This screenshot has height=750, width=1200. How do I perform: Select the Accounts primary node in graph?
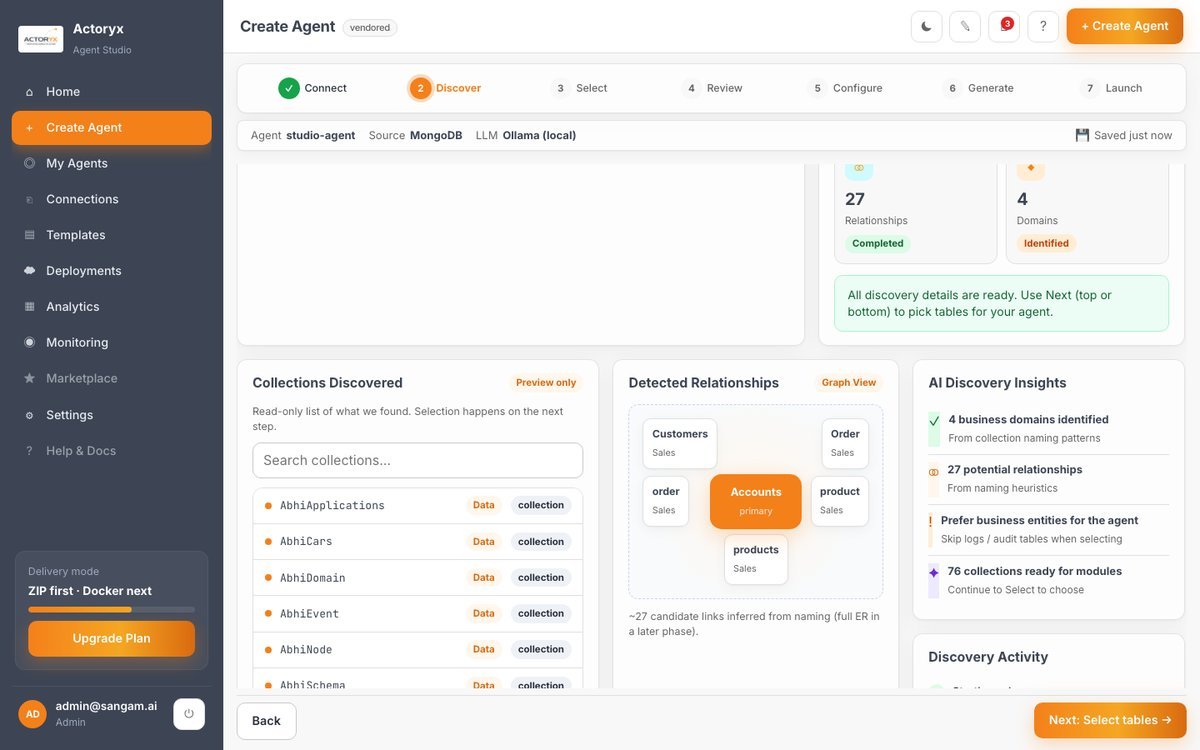tap(756, 501)
